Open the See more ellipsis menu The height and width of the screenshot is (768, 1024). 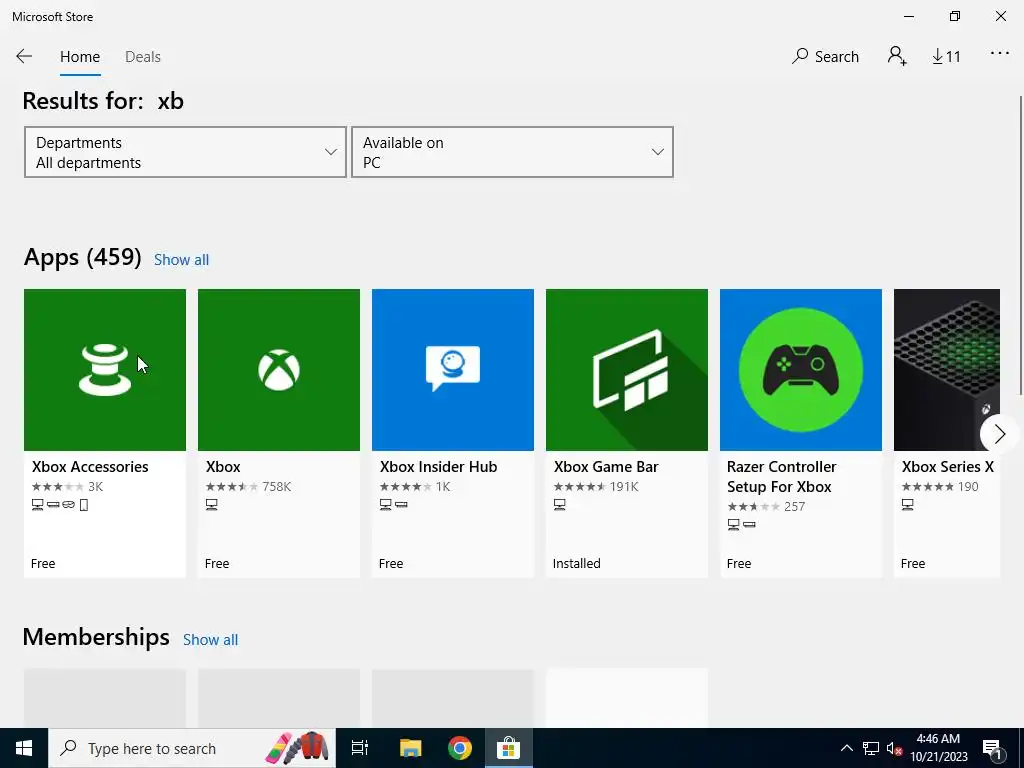999,54
